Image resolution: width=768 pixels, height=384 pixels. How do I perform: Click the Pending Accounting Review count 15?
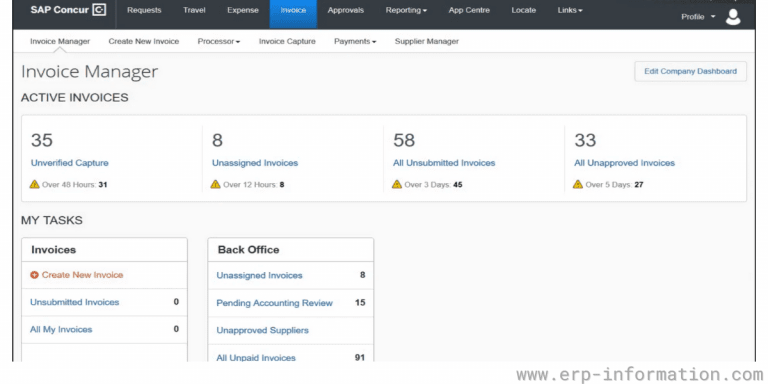coord(360,303)
